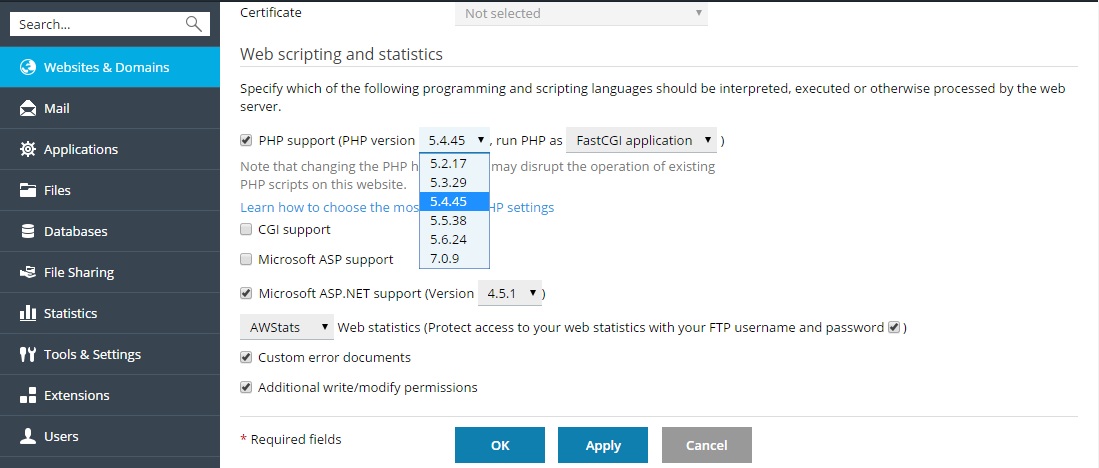The width and height of the screenshot is (1099, 468).
Task: Click the Tools & Settings wrench icon
Action: (x=27, y=354)
